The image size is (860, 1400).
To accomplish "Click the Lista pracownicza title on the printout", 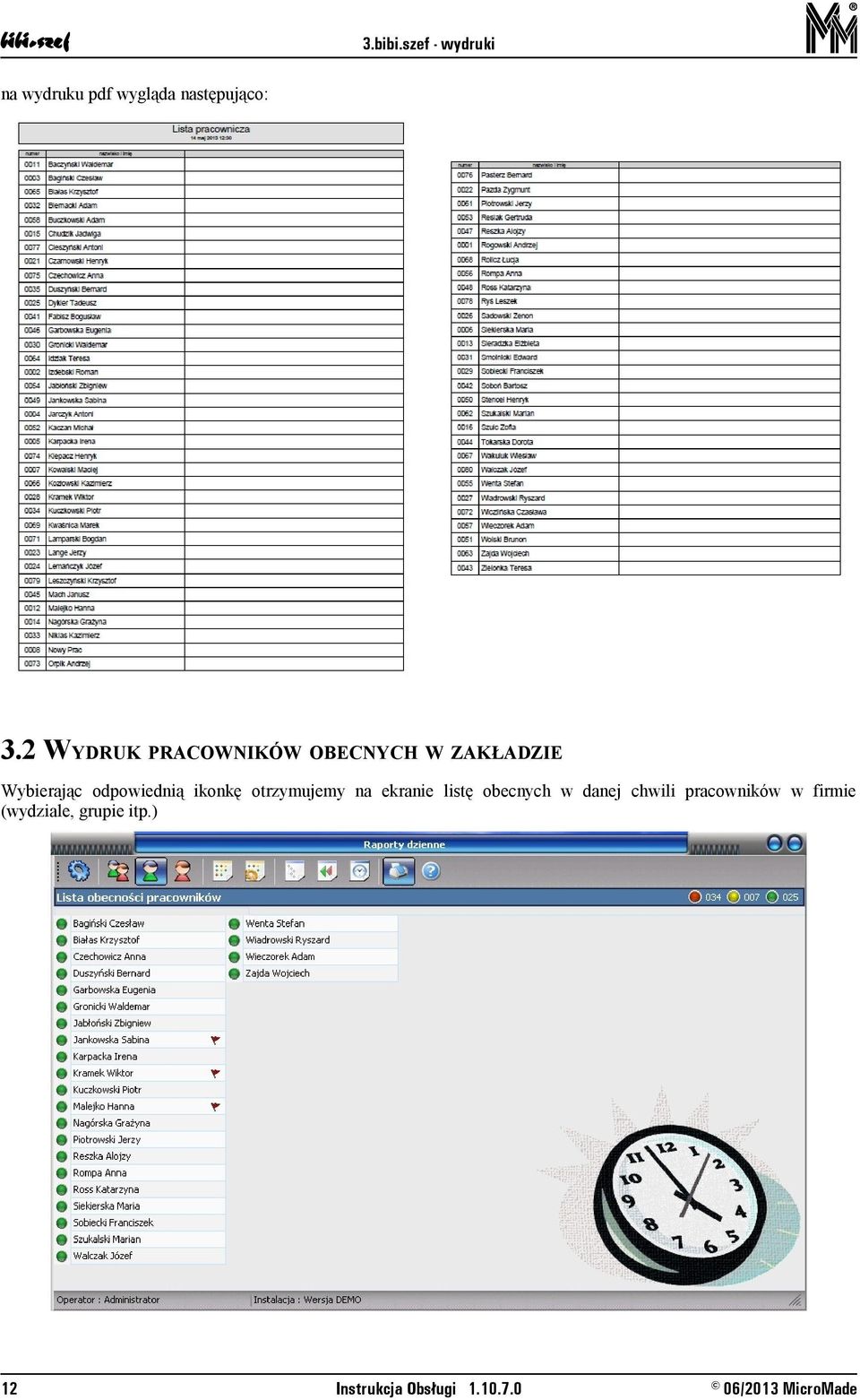I will (x=211, y=129).
